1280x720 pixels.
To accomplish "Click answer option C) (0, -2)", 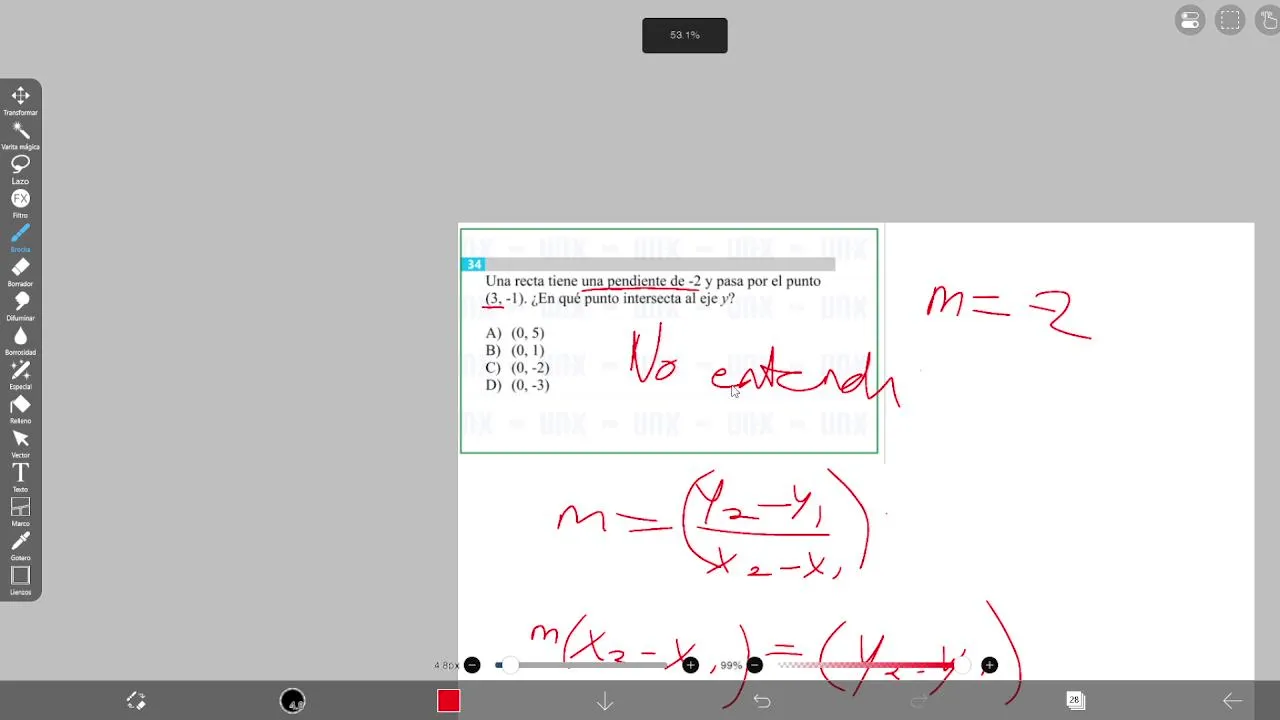I will 517,368.
